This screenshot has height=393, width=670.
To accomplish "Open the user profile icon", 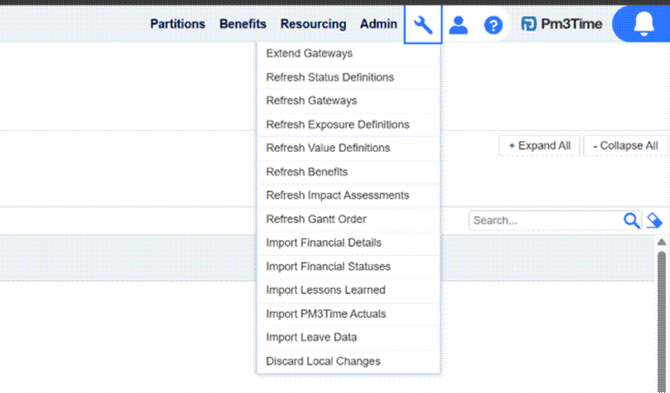I will [458, 25].
